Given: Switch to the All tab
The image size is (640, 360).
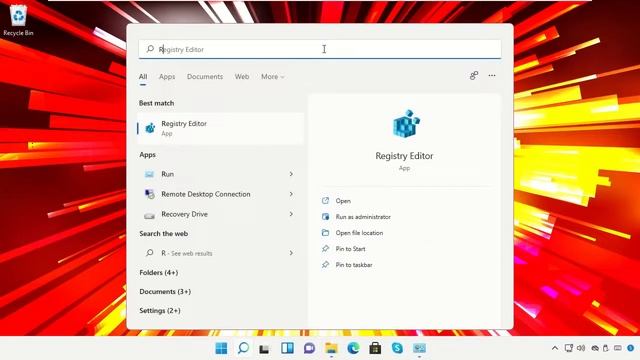Looking at the screenshot, I should [x=143, y=76].
